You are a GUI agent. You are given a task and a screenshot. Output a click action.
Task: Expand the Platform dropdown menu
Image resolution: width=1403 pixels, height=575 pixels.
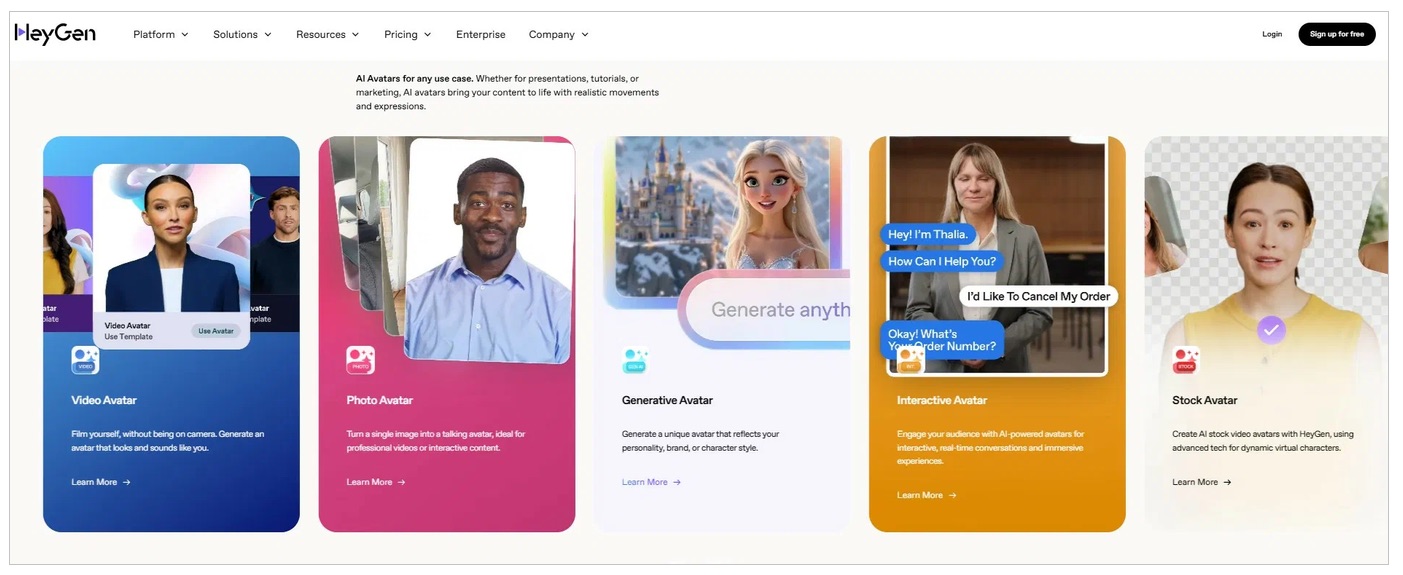(x=161, y=34)
